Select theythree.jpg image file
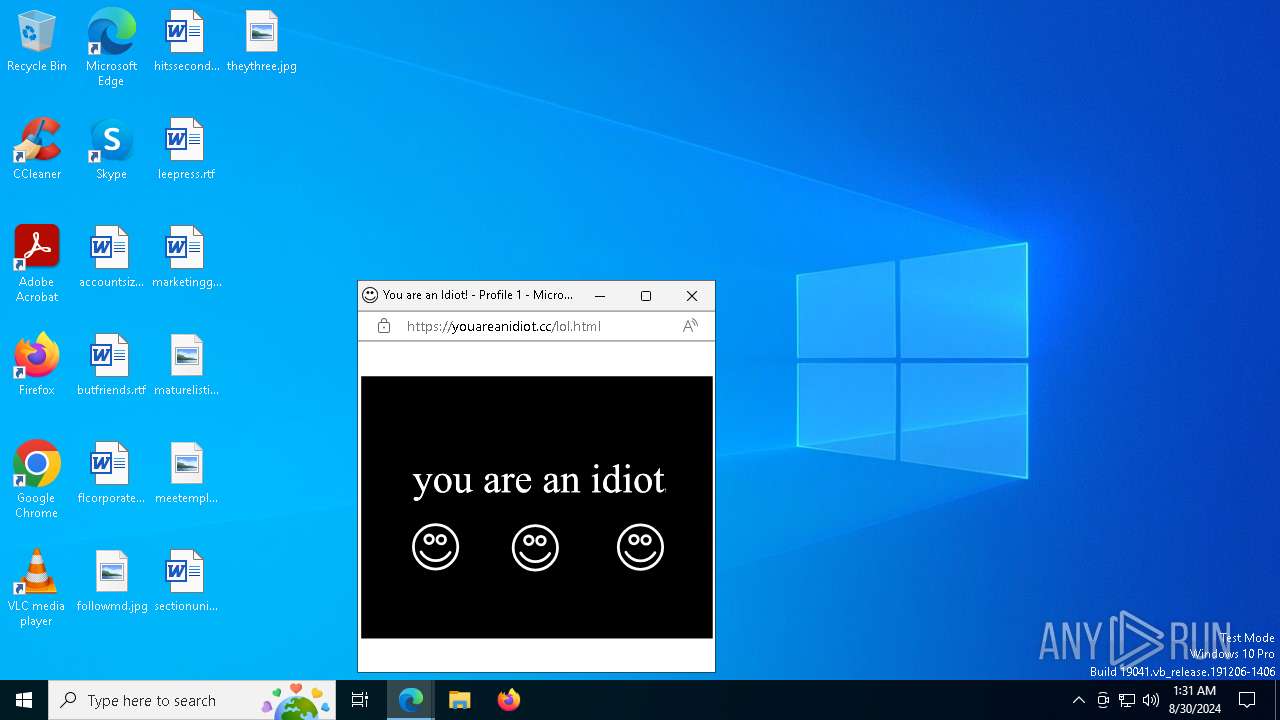 [x=261, y=42]
